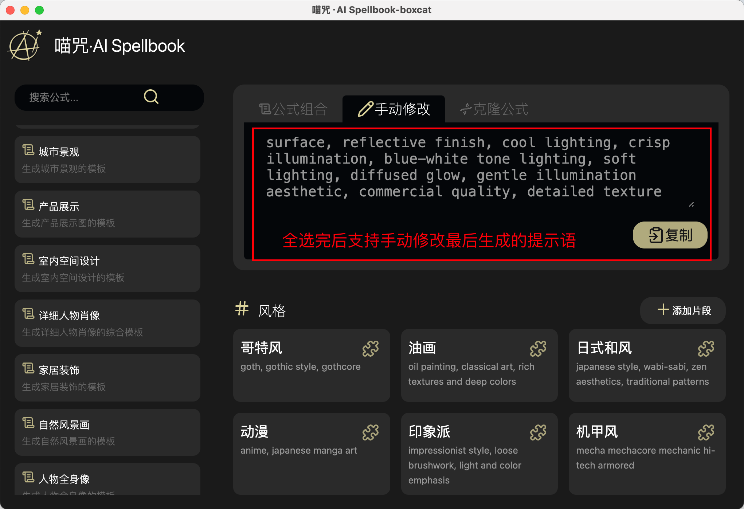This screenshot has width=744, height=510.
Task: Select the 人物全身像 formula
Action: (107, 479)
